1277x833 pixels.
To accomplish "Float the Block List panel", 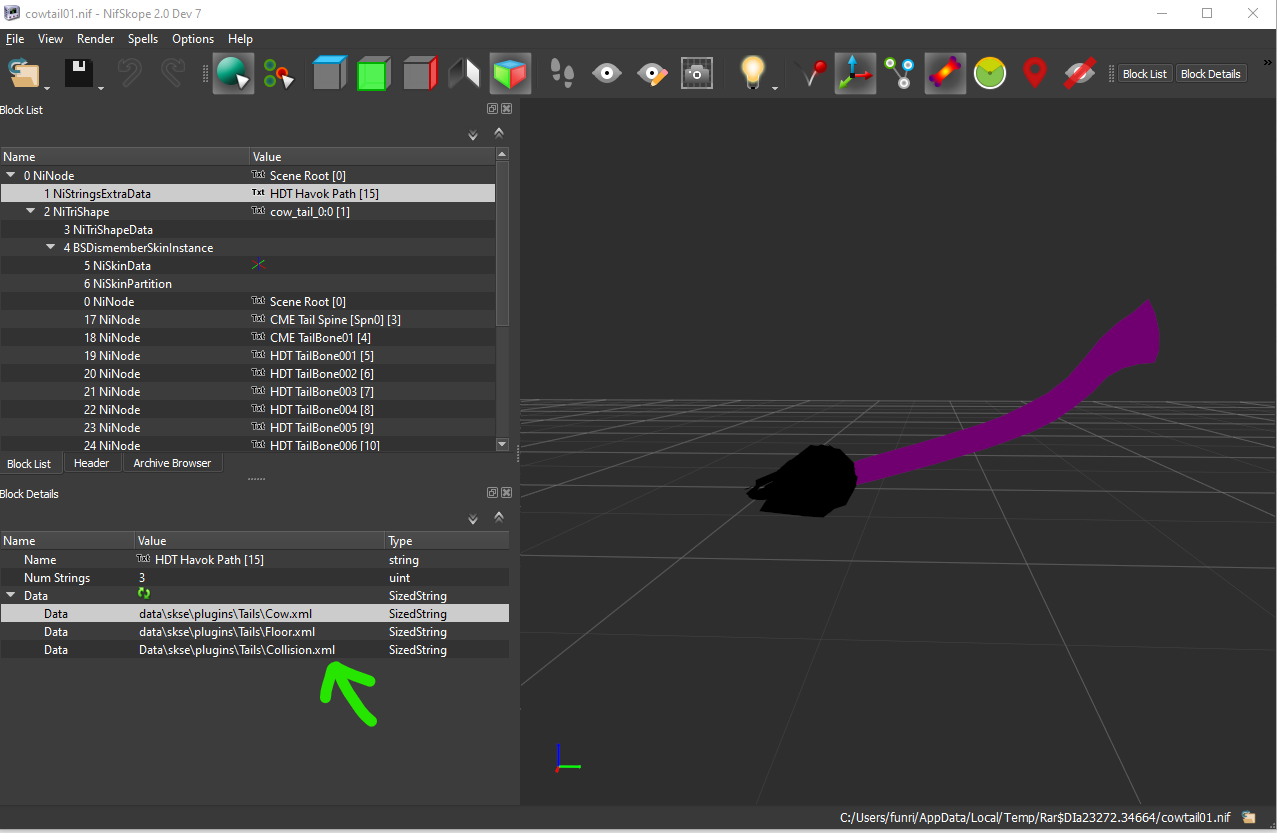I will click(x=492, y=109).
